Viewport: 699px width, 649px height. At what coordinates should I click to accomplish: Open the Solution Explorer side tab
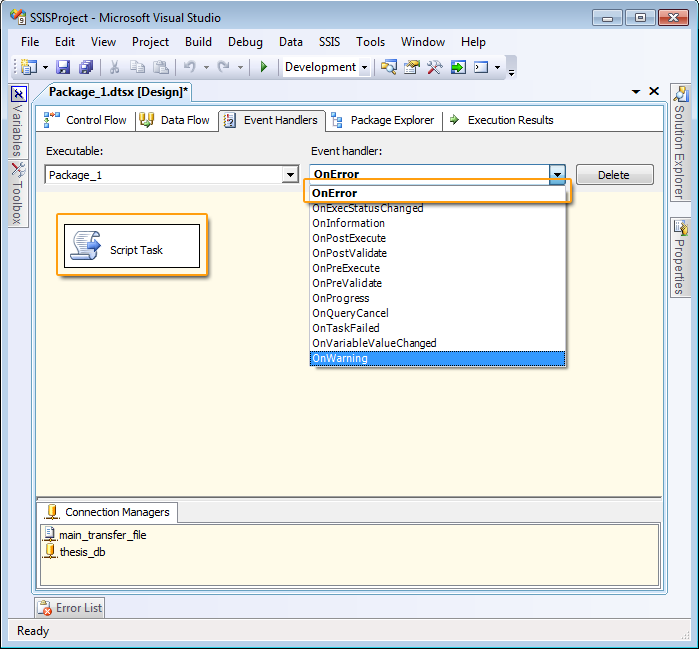coord(680,143)
